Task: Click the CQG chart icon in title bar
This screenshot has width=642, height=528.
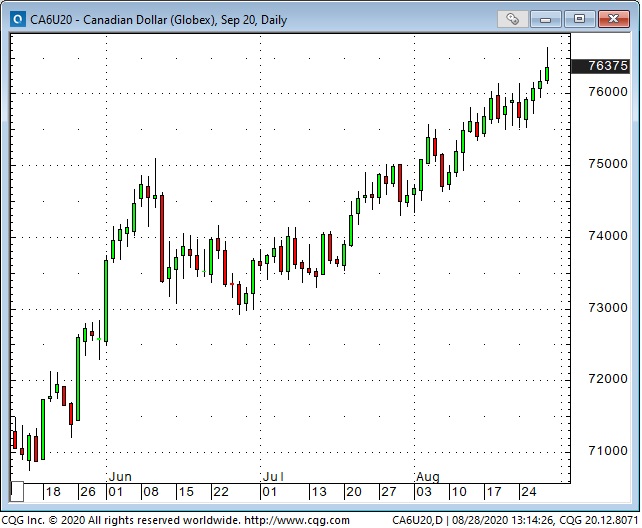Action: (x=18, y=19)
